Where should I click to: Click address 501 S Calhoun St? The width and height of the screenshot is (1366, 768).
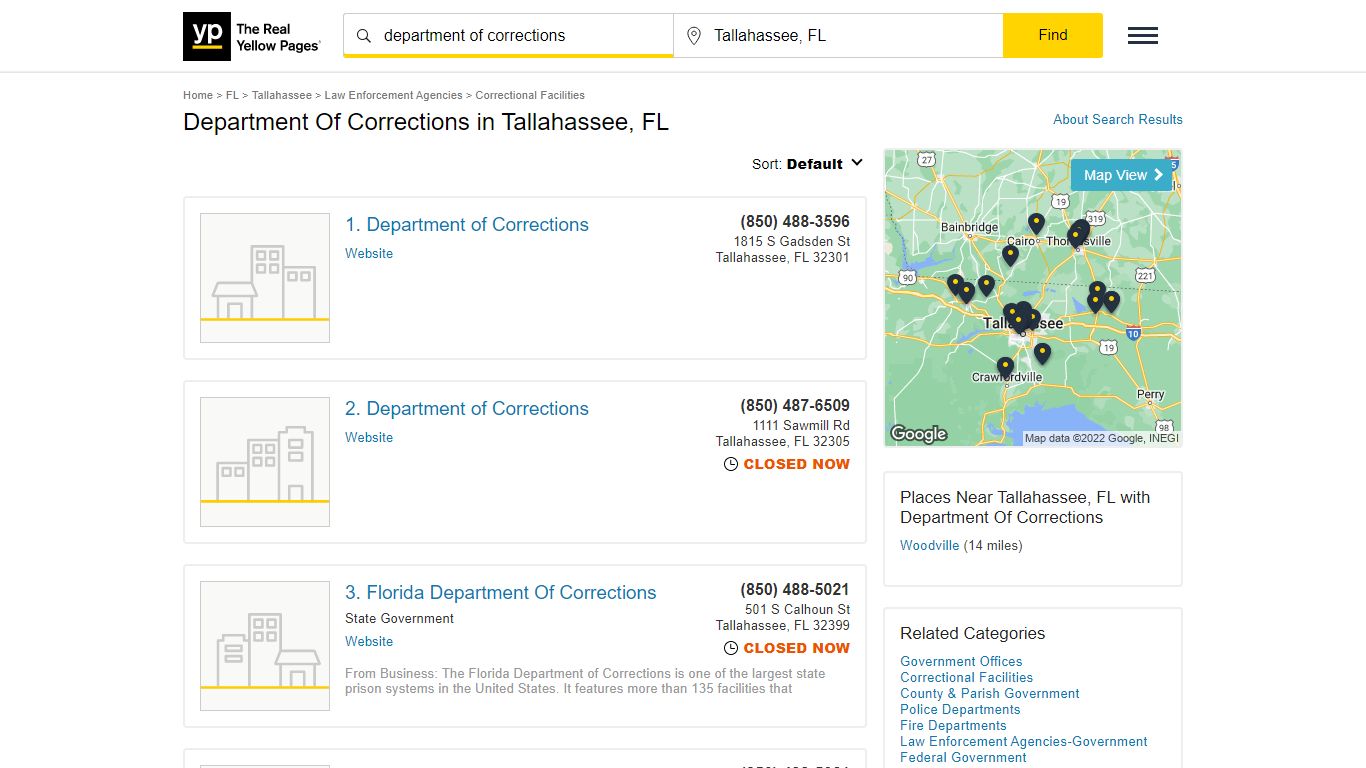[798, 610]
